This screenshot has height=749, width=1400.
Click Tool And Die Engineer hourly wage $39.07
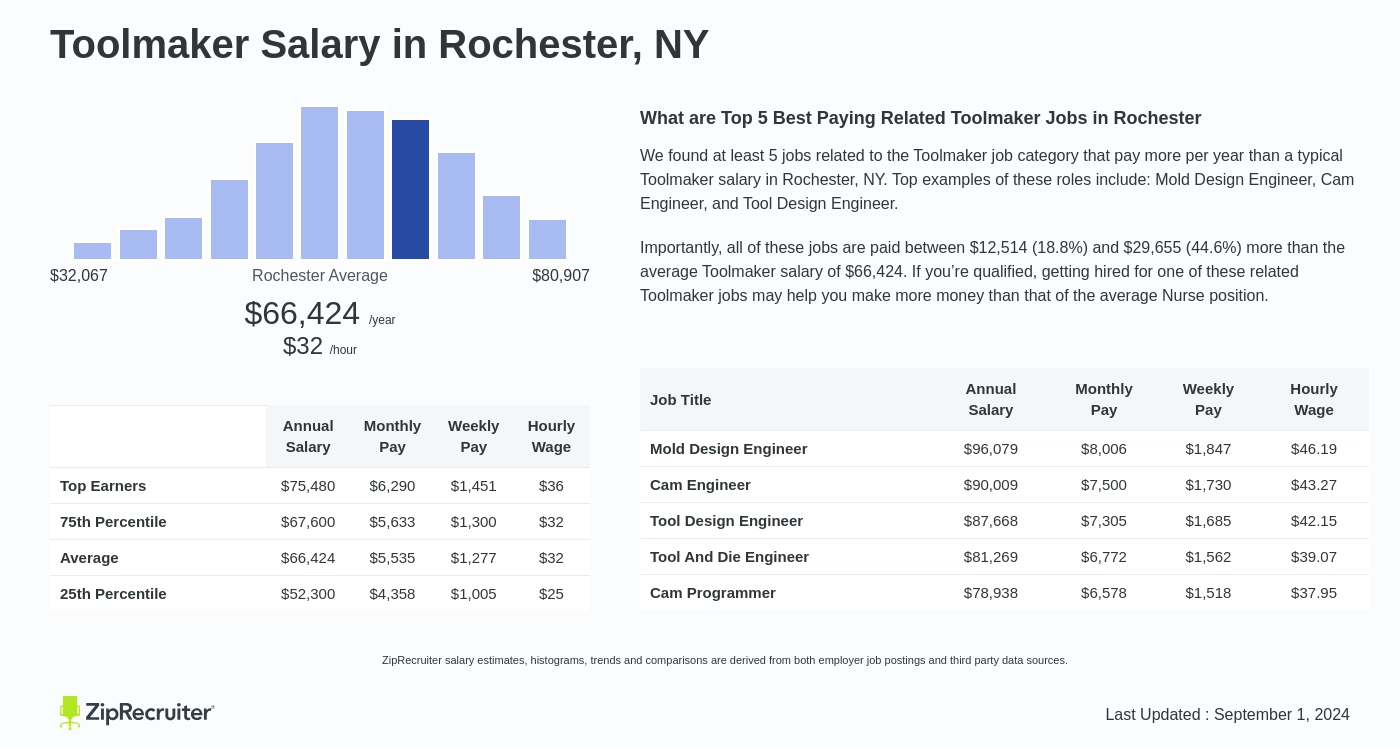coord(1314,557)
